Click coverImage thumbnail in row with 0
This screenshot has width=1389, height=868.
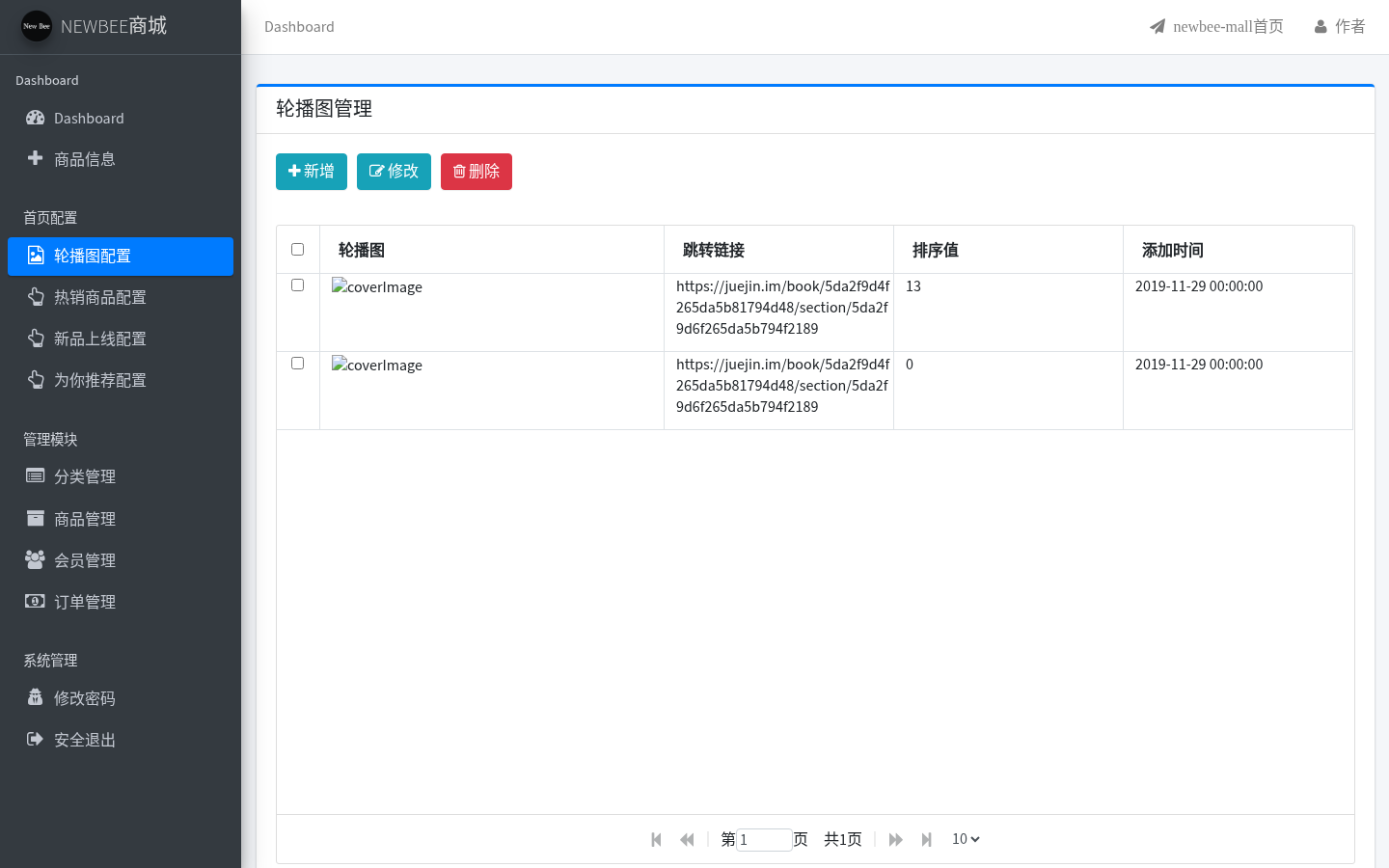coord(377,365)
